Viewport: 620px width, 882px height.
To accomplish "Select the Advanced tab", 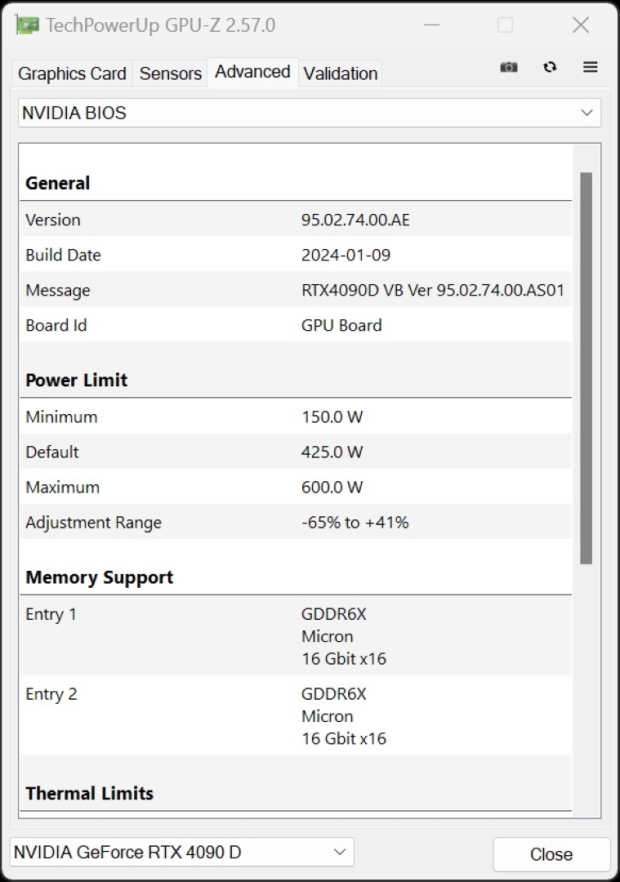I will pyautogui.click(x=252, y=71).
